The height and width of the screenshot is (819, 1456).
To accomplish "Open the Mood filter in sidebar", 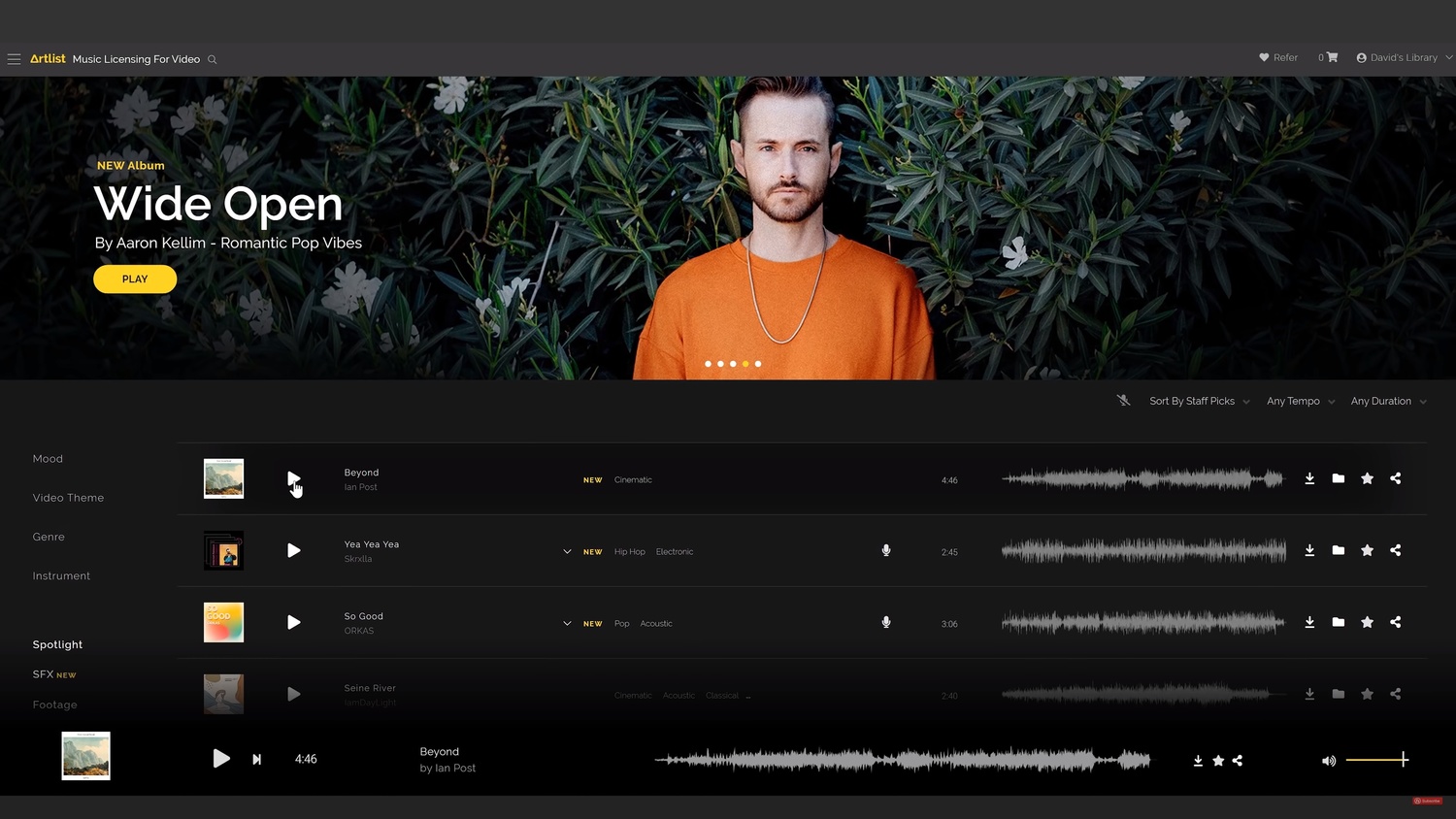I will 48,459.
